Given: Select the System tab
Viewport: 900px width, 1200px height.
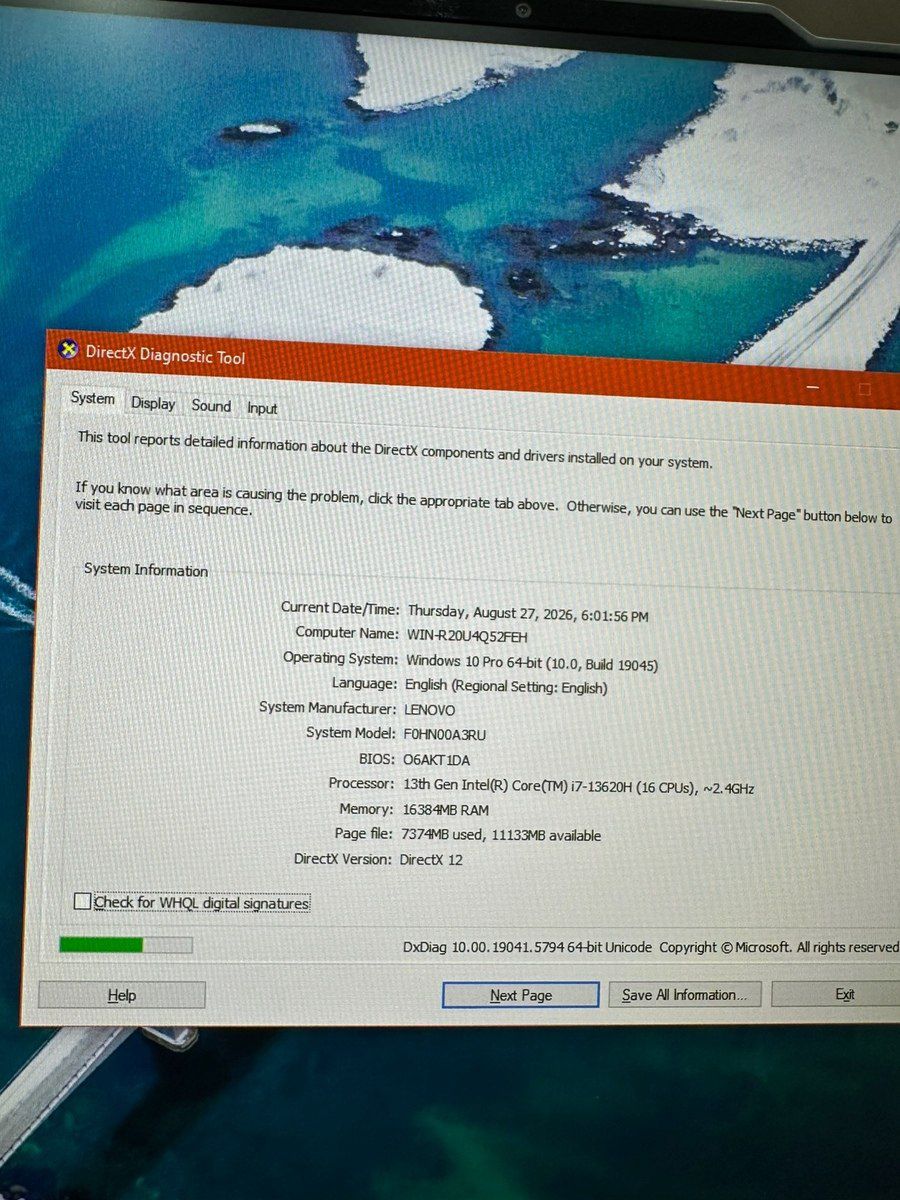Looking at the screenshot, I should tap(93, 398).
